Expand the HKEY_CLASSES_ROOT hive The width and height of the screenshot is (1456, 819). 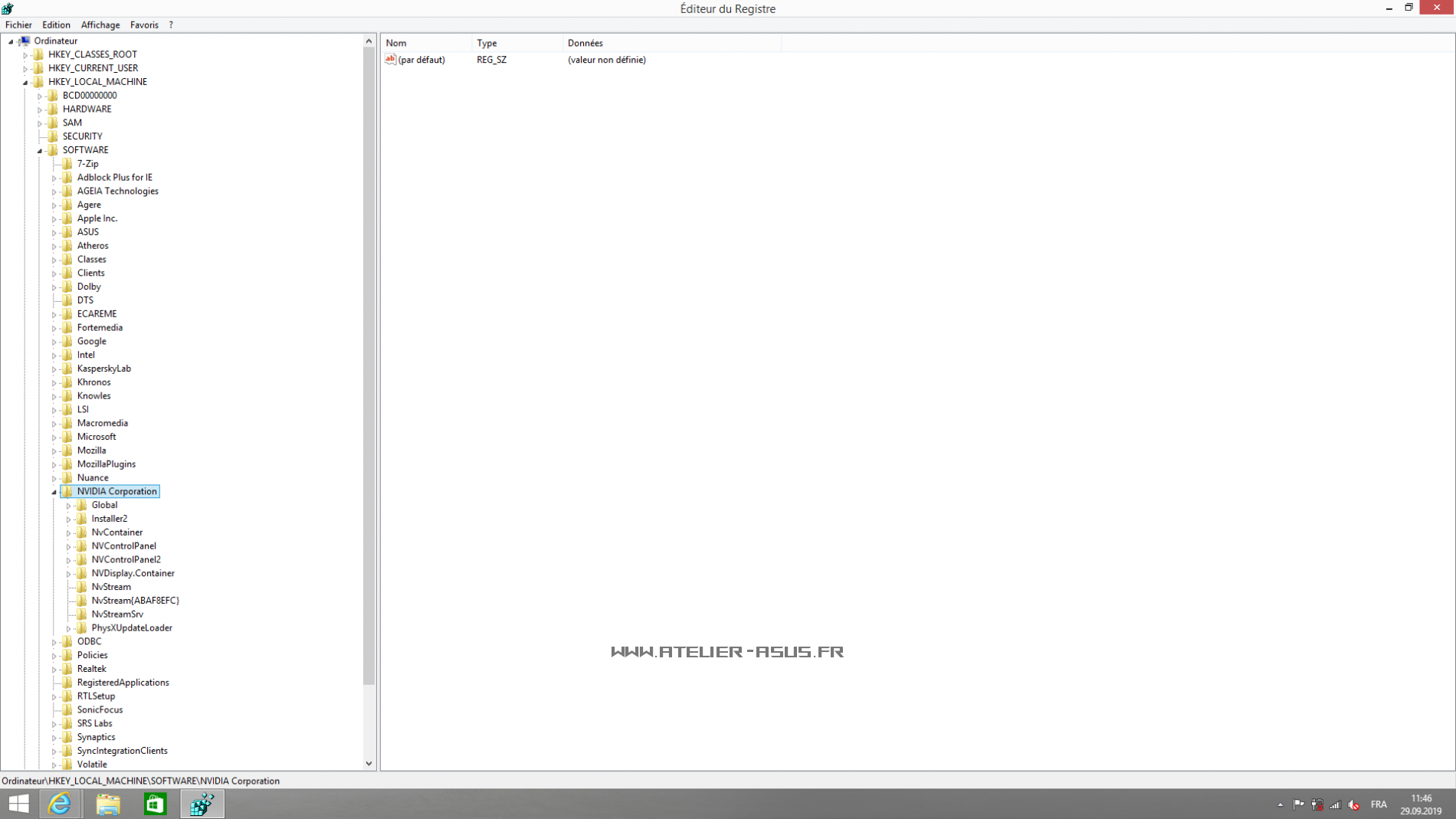(25, 55)
